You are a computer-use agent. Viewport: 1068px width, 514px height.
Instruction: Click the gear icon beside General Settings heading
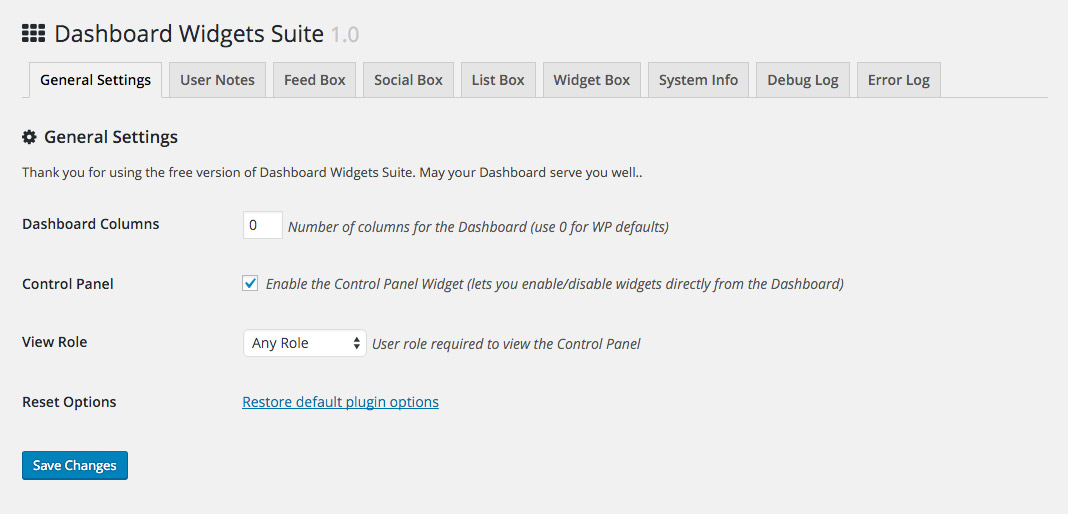(29, 138)
